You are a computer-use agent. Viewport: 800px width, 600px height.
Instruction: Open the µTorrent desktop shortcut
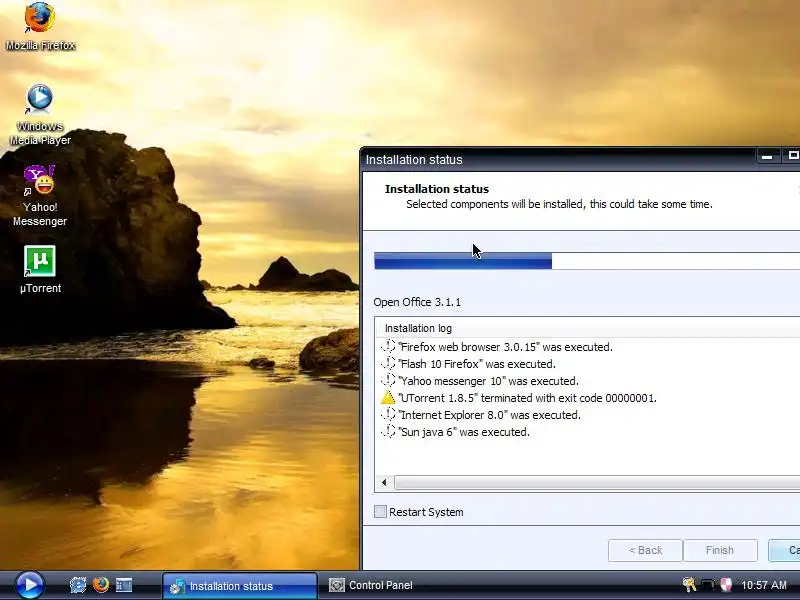pyautogui.click(x=40, y=269)
